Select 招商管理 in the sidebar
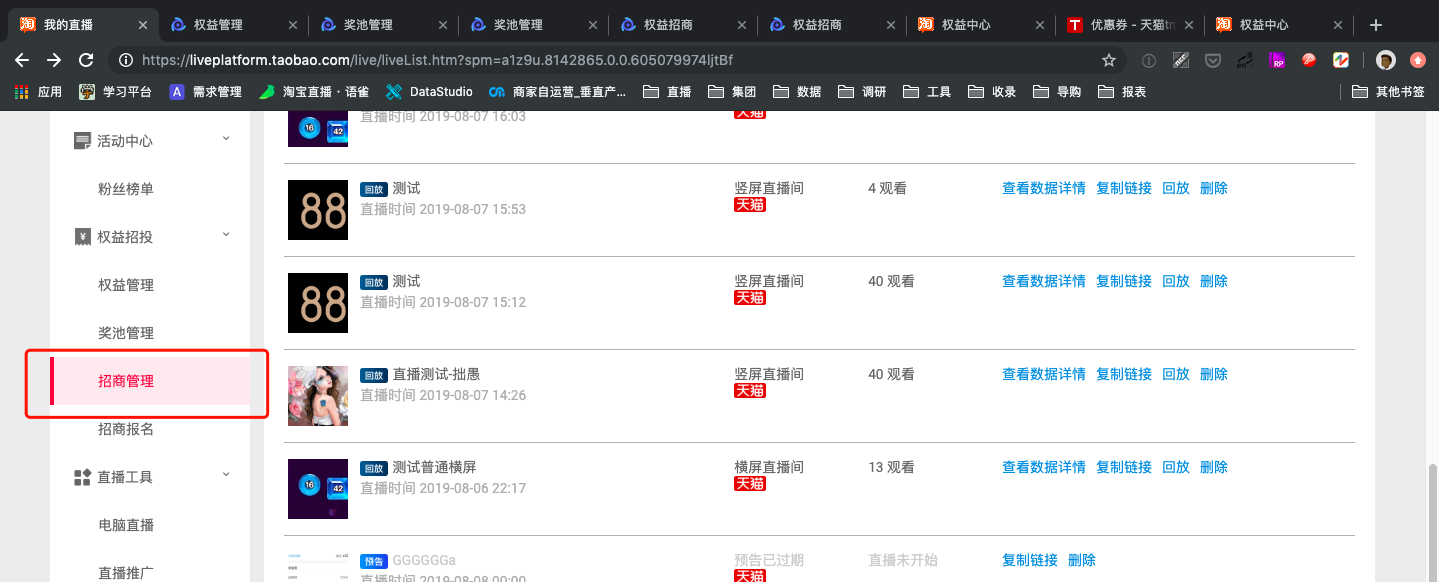 click(x=150, y=381)
